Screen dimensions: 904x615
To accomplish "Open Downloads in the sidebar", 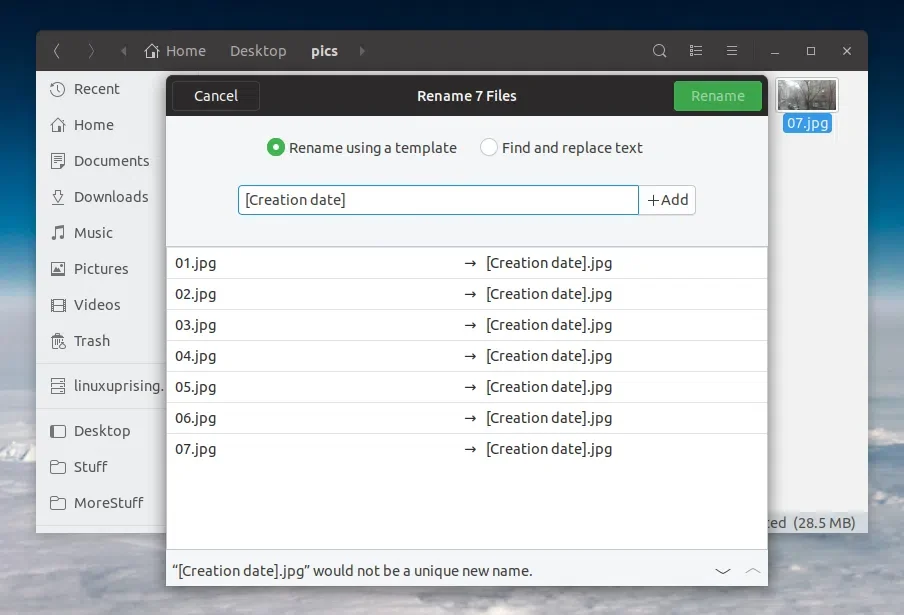I will 110,197.
